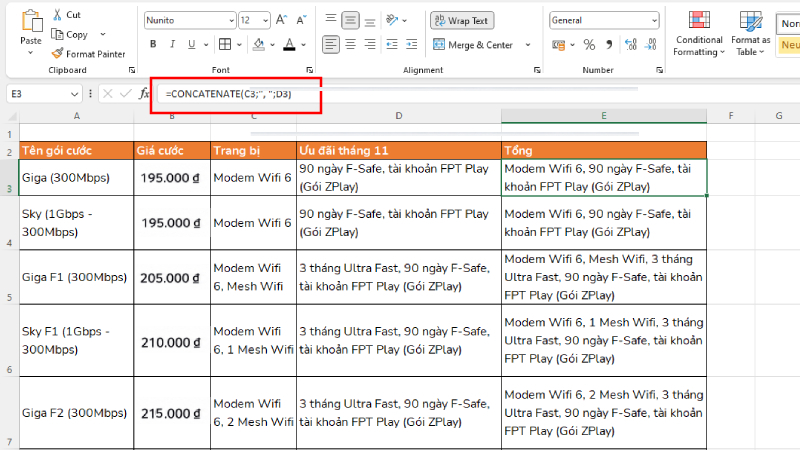Click the formula bar with CONCATENATE formula

click(x=478, y=94)
